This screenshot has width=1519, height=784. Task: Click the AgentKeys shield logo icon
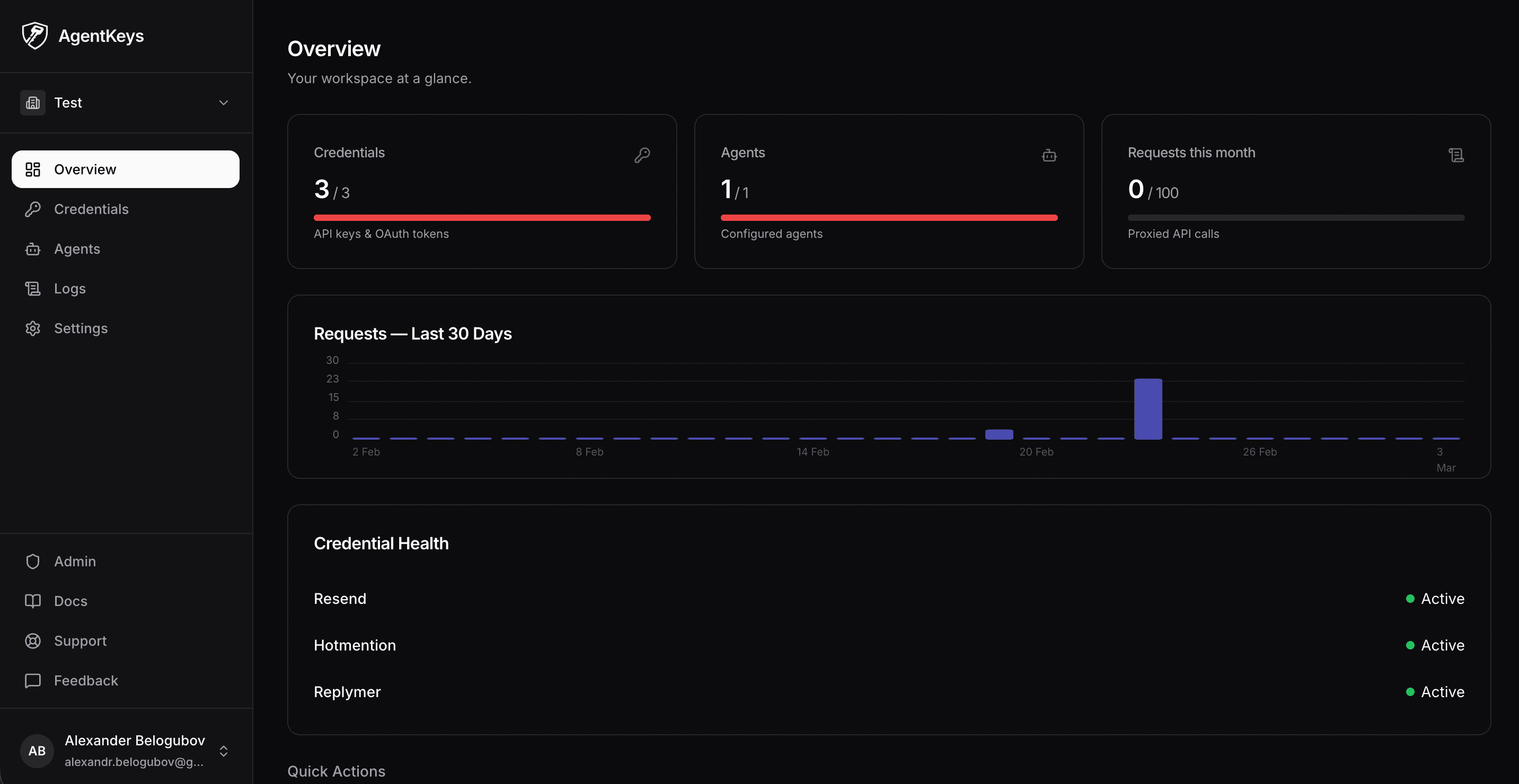34,35
